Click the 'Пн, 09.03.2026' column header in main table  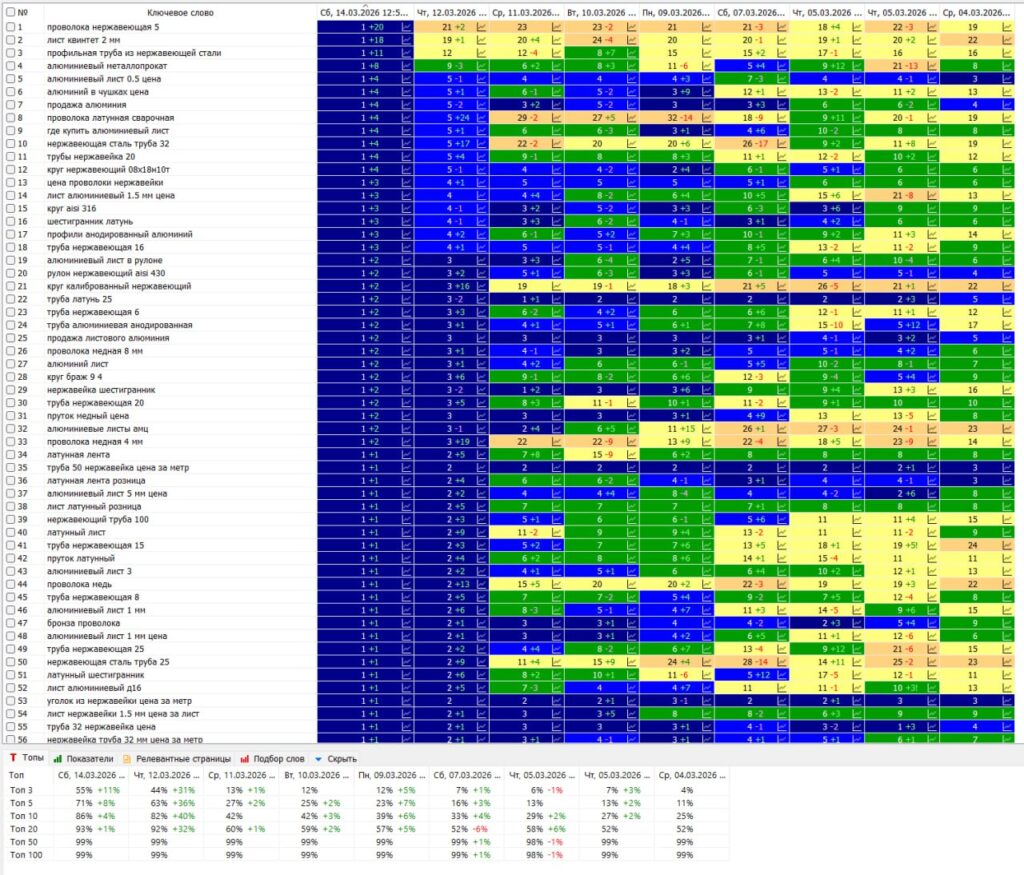click(677, 12)
